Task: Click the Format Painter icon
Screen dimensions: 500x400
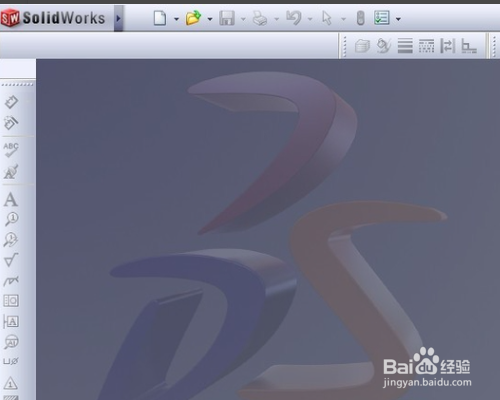Action: click(11, 171)
